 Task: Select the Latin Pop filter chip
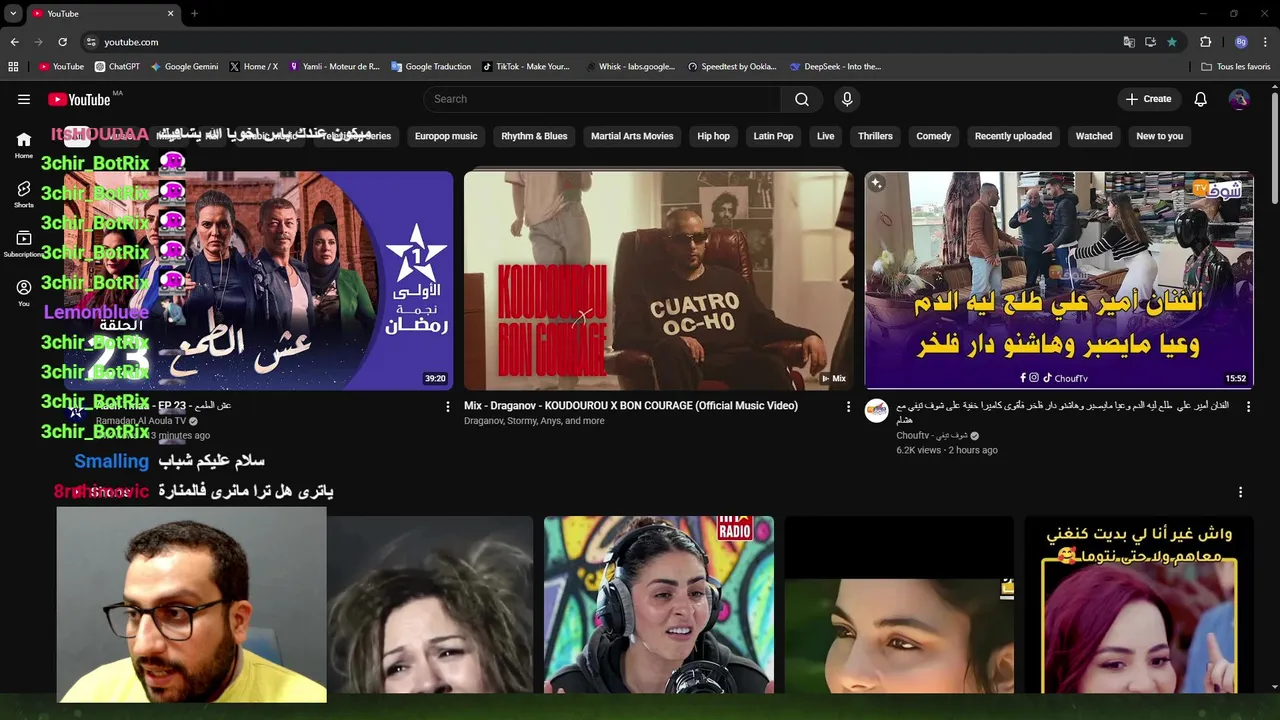(773, 136)
